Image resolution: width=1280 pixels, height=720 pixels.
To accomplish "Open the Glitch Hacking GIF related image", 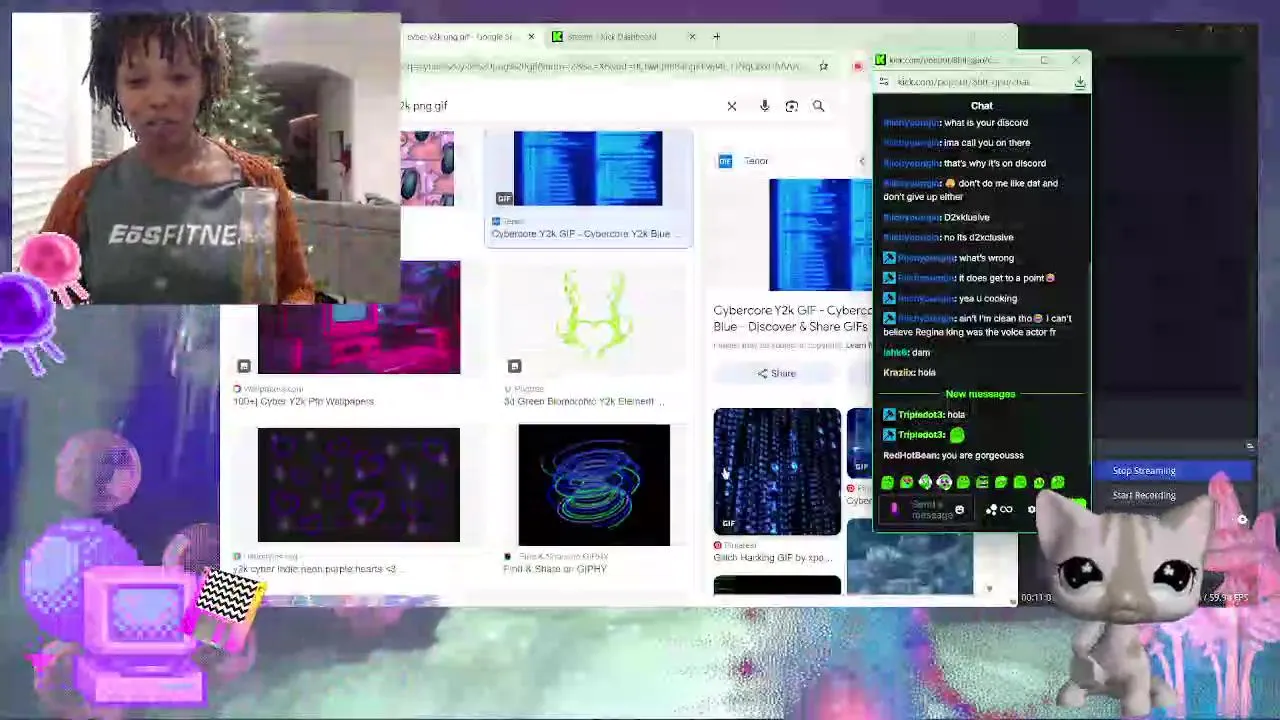I will point(777,471).
